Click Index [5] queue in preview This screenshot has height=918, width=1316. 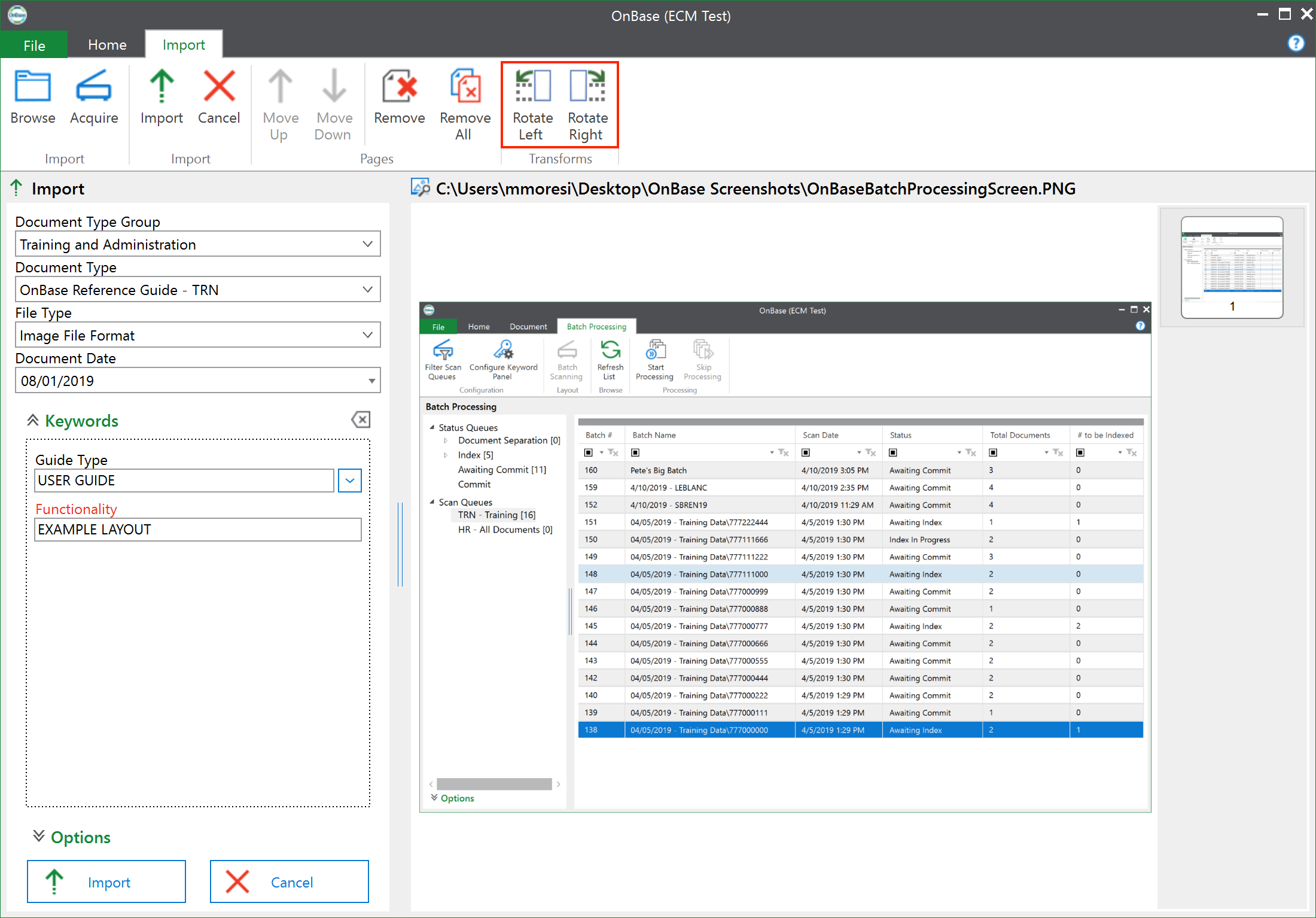[x=476, y=455]
